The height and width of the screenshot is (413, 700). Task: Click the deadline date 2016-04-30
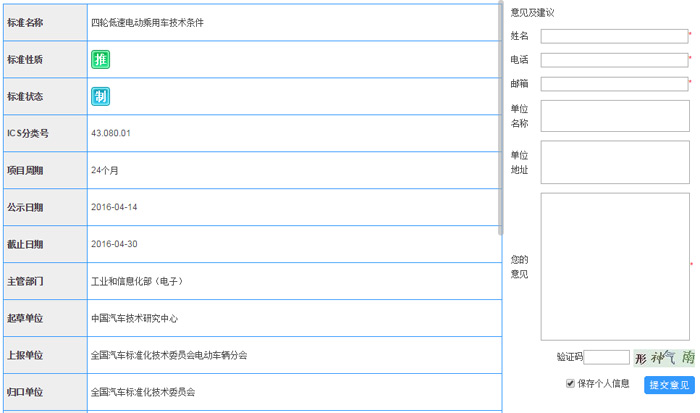[114, 244]
